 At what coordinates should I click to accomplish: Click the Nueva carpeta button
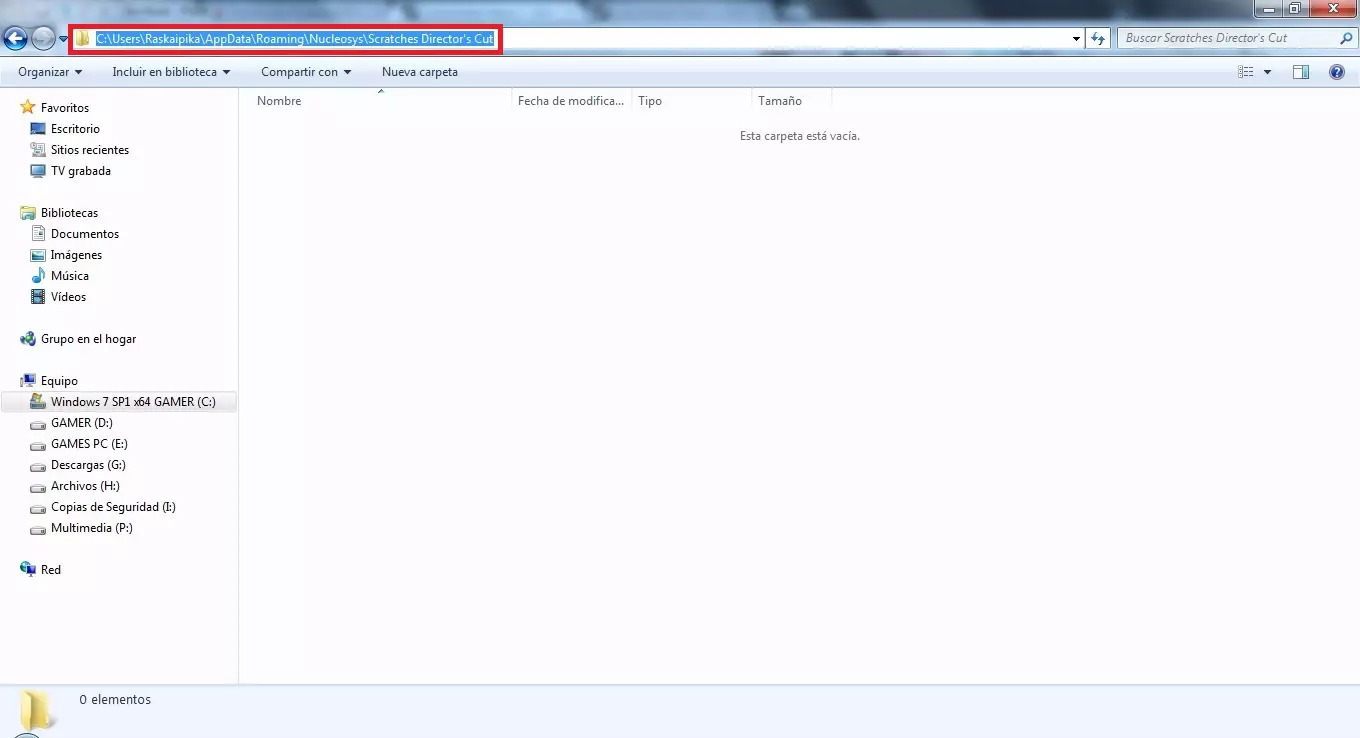tap(420, 72)
